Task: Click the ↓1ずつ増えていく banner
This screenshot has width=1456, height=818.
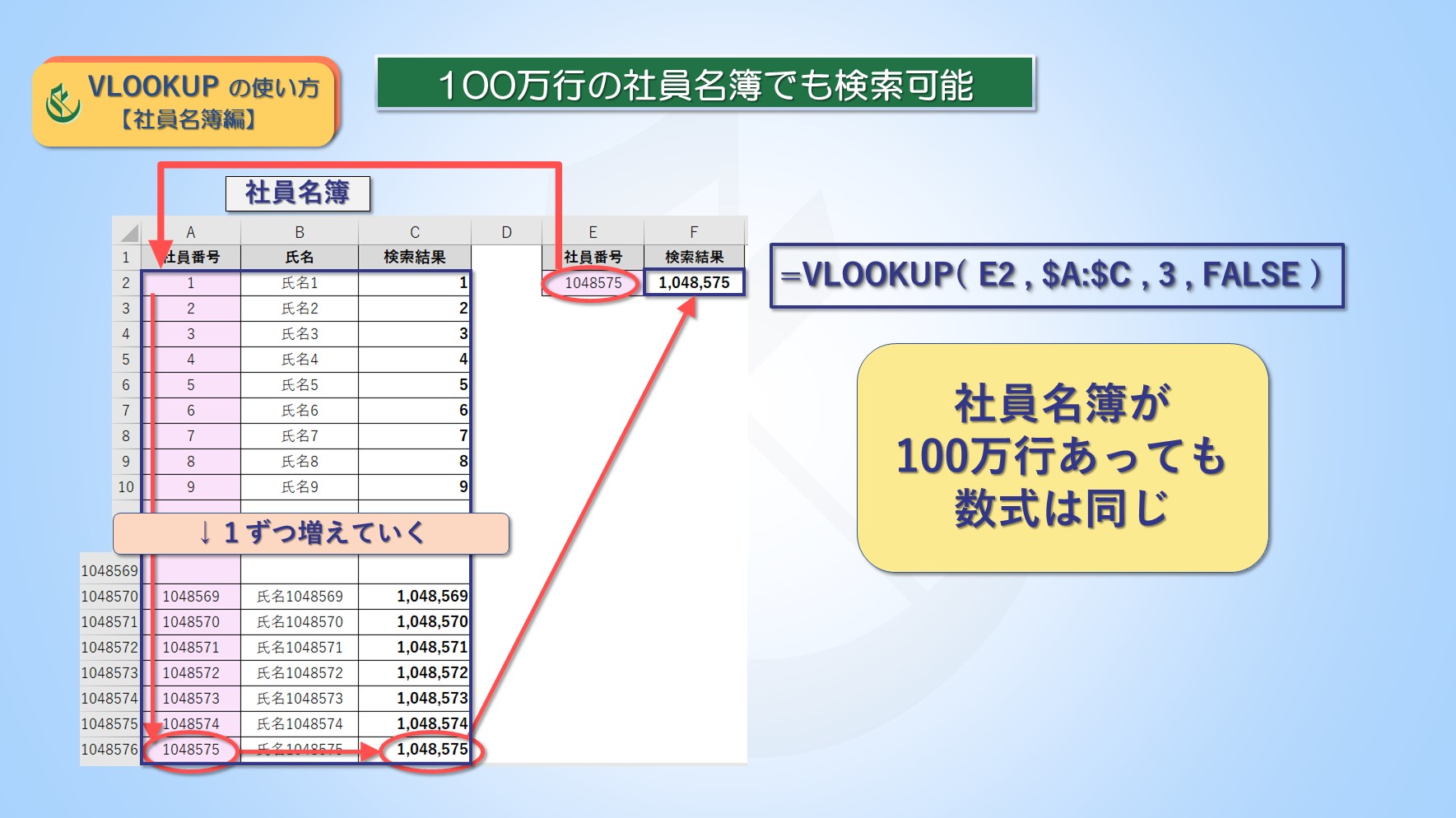Action: click(x=311, y=533)
